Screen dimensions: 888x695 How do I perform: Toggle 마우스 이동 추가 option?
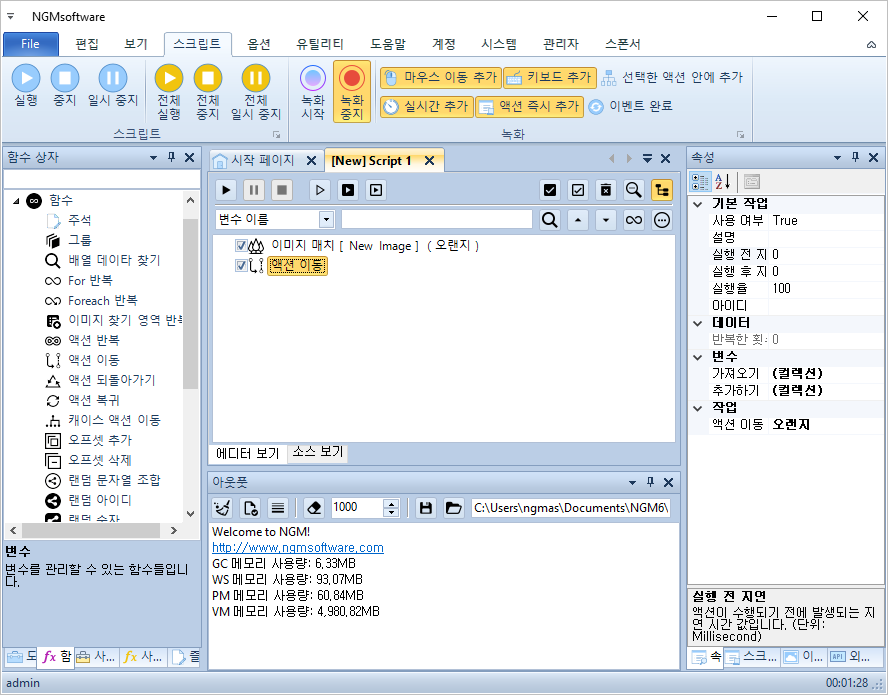pyautogui.click(x=441, y=78)
